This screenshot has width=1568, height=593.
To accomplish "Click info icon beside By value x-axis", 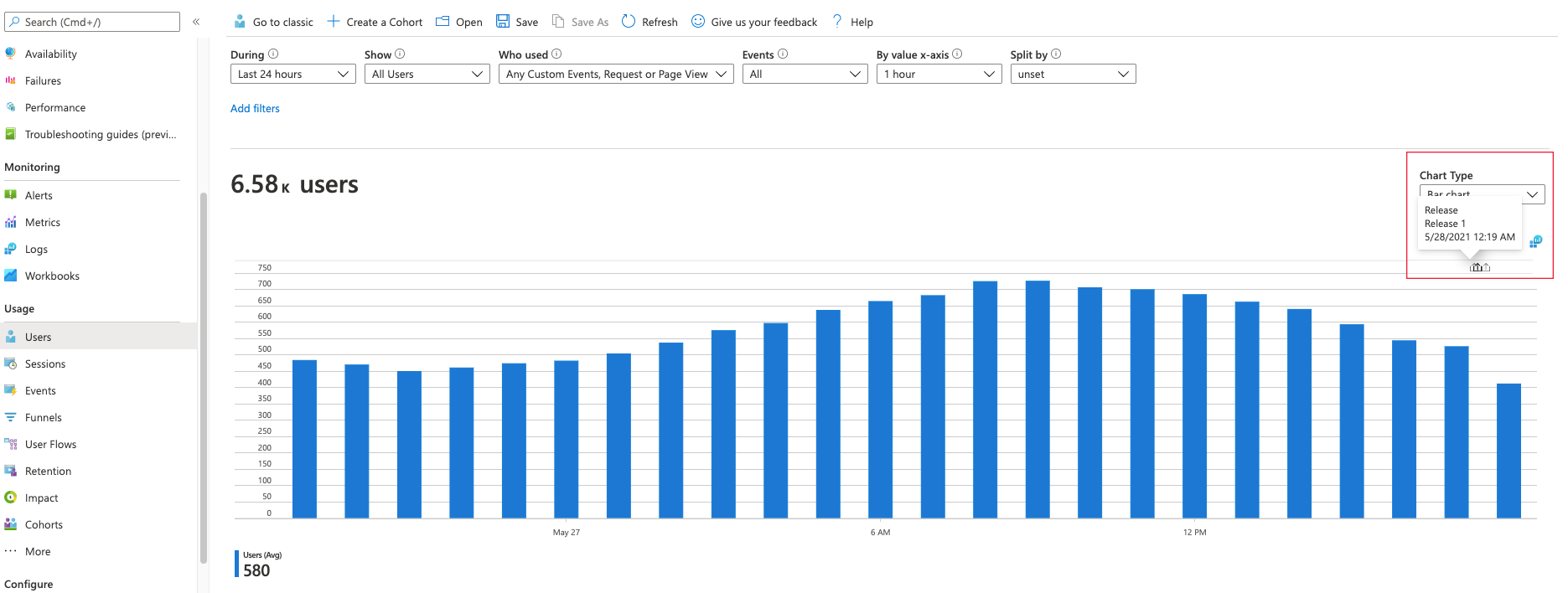I will click(x=957, y=54).
